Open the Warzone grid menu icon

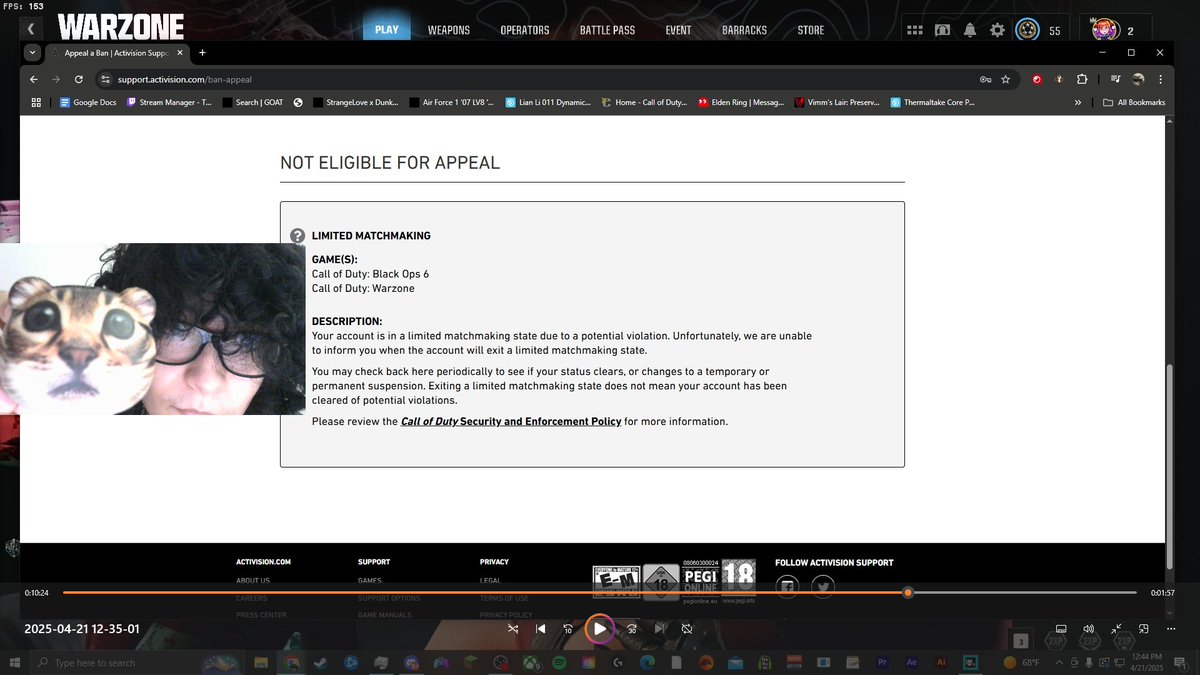(x=914, y=30)
